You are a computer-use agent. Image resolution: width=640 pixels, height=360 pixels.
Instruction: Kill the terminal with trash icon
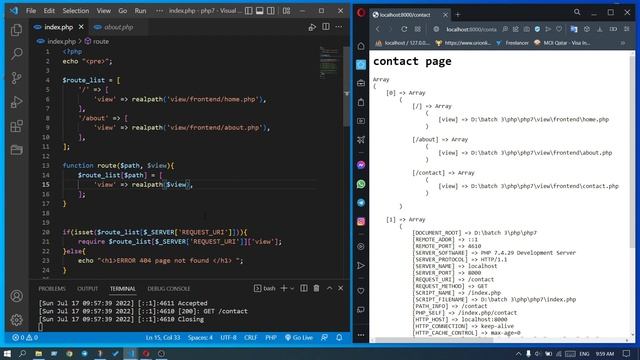click(x=316, y=288)
